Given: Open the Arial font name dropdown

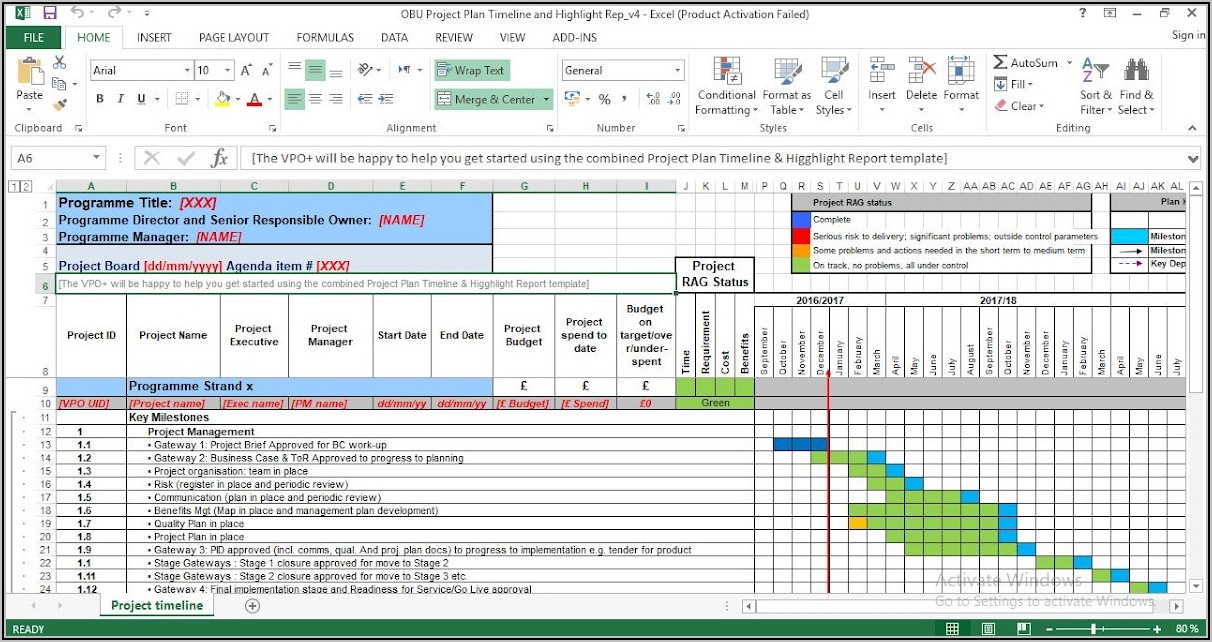Looking at the screenshot, I should [x=187, y=71].
